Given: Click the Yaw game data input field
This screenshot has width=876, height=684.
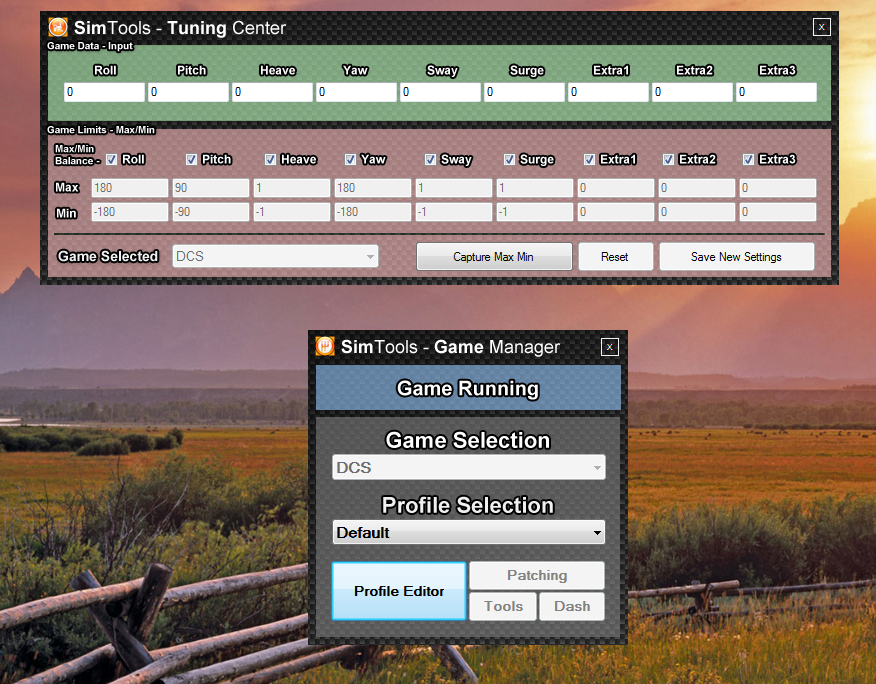Looking at the screenshot, I should (356, 92).
